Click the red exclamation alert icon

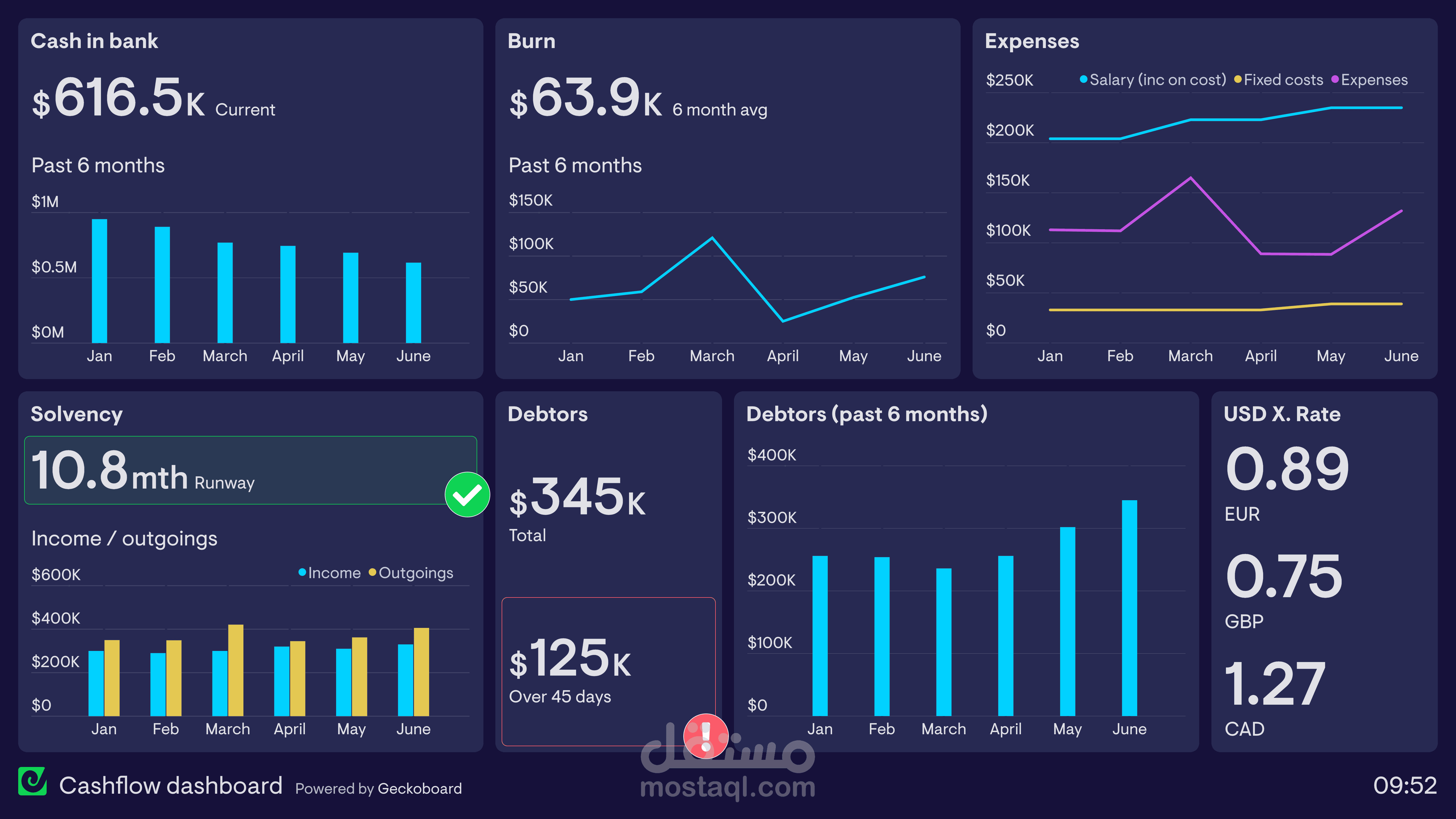pos(705,736)
